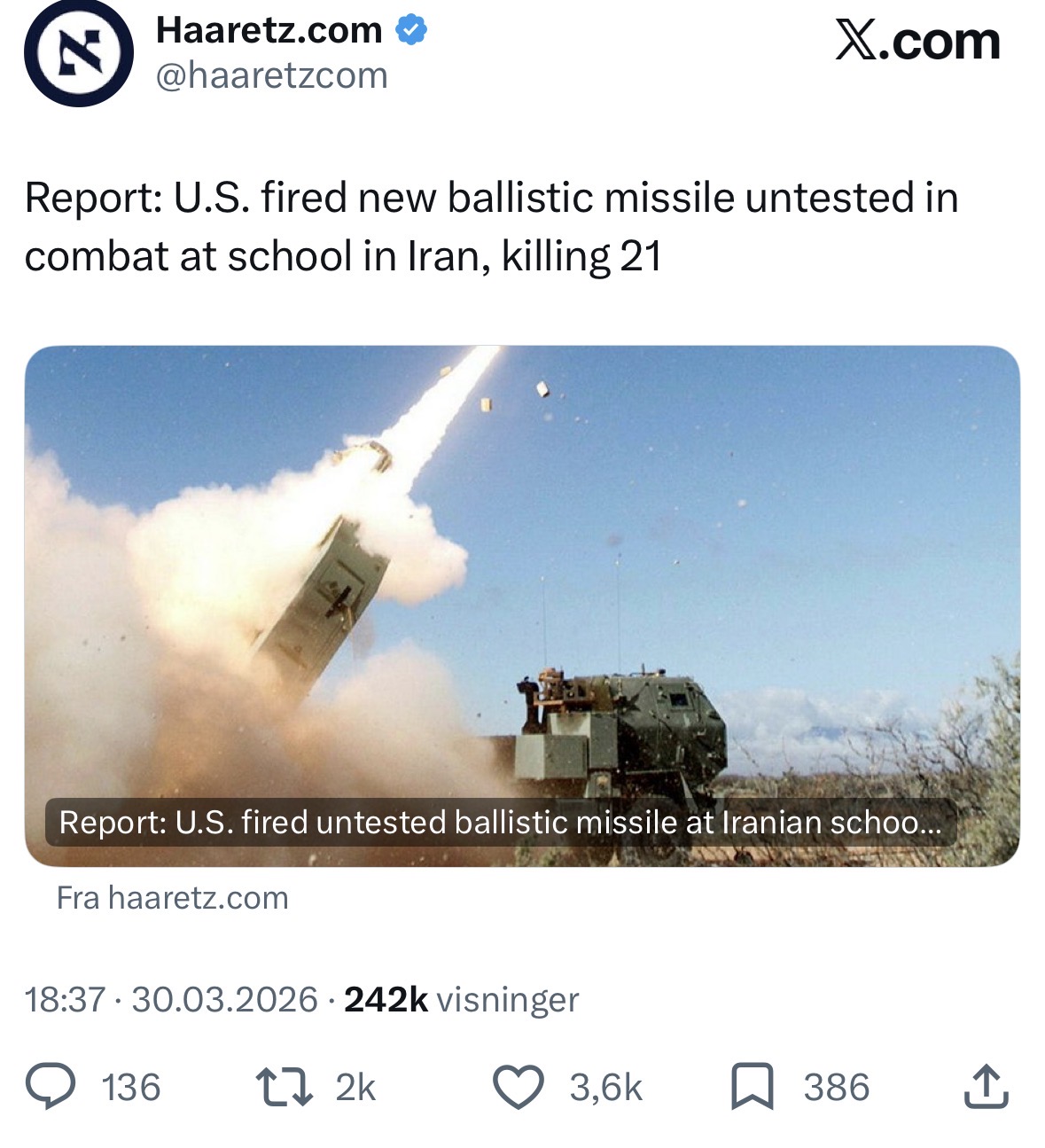Open the 2k reposts count
The image size is (1045, 1148).
(x=355, y=1088)
